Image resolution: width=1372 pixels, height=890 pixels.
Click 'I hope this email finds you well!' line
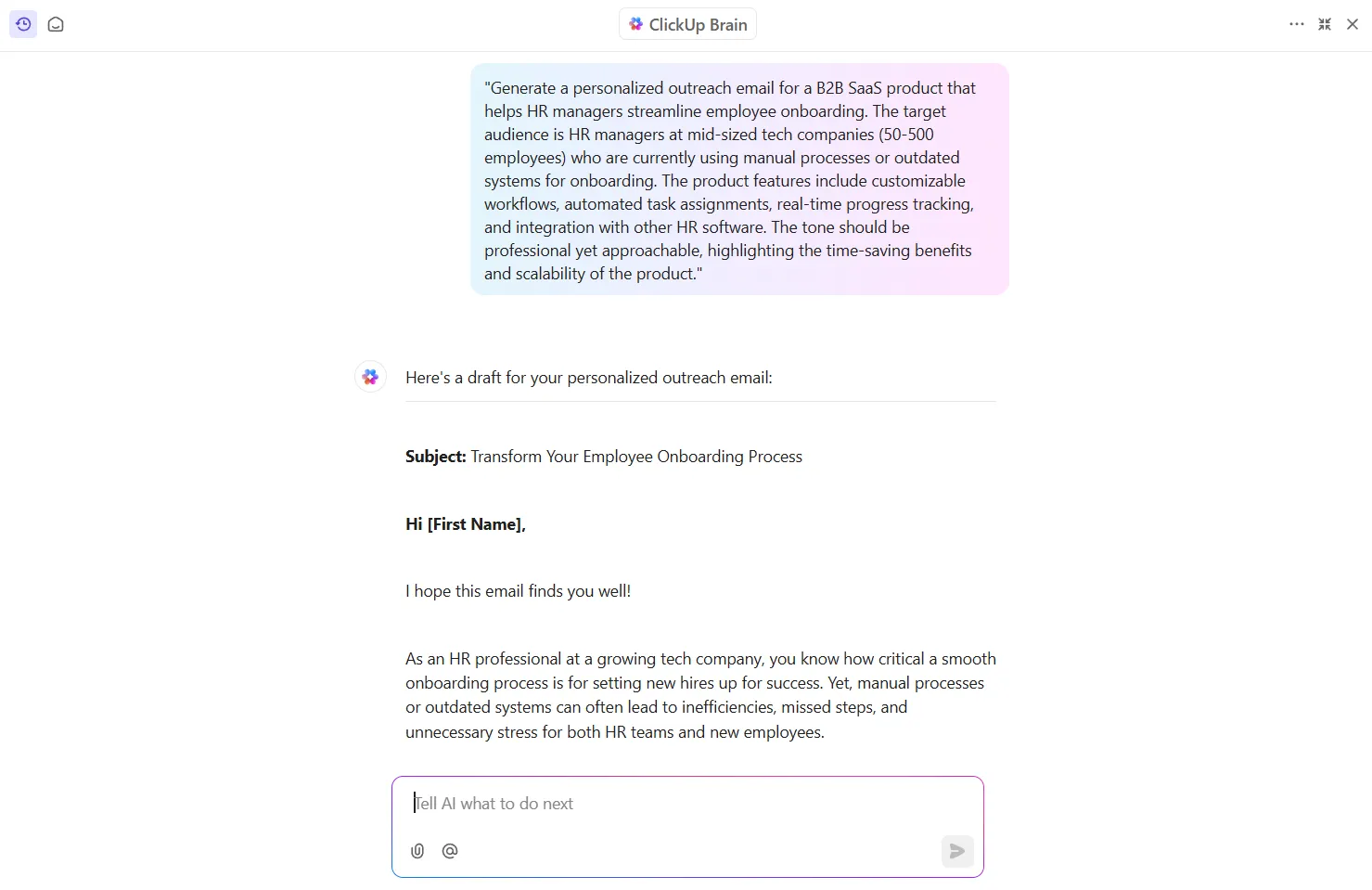(518, 591)
